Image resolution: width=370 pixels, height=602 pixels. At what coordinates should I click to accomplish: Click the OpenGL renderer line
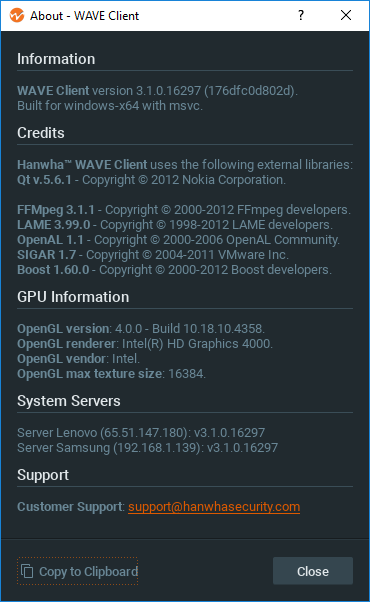145,344
